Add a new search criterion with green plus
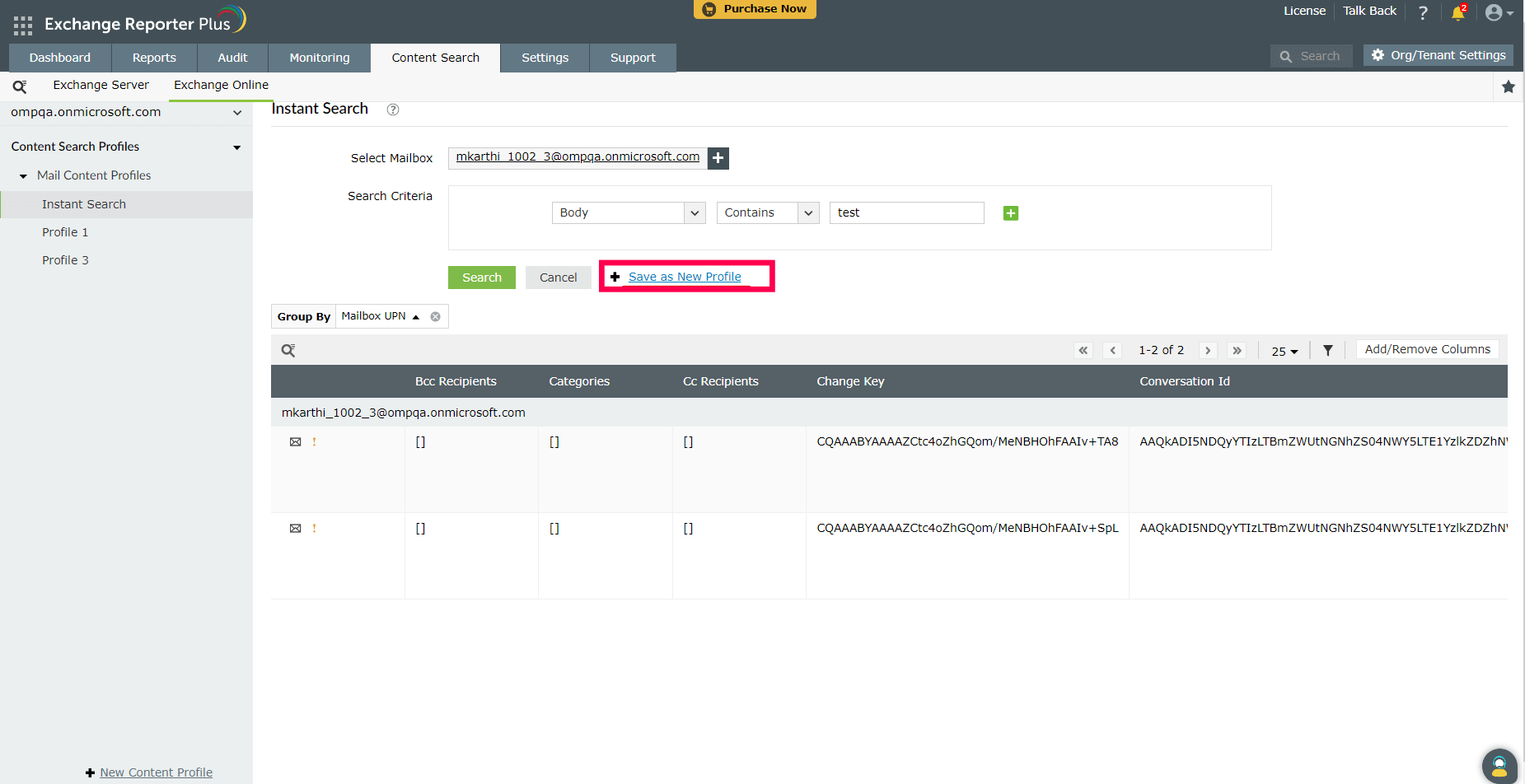The height and width of the screenshot is (784, 1525). pyautogui.click(x=1010, y=212)
